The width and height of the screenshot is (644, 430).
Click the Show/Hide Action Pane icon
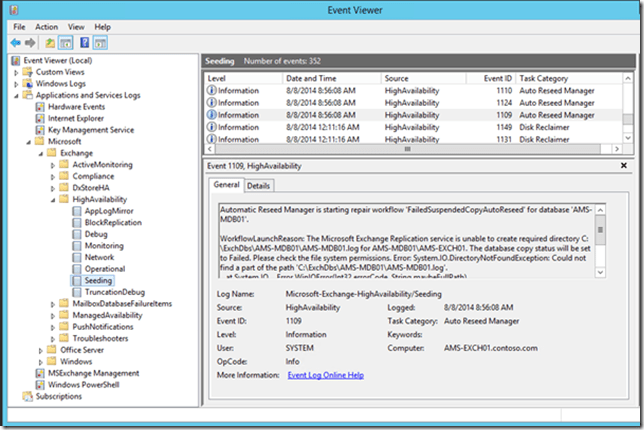tap(101, 43)
